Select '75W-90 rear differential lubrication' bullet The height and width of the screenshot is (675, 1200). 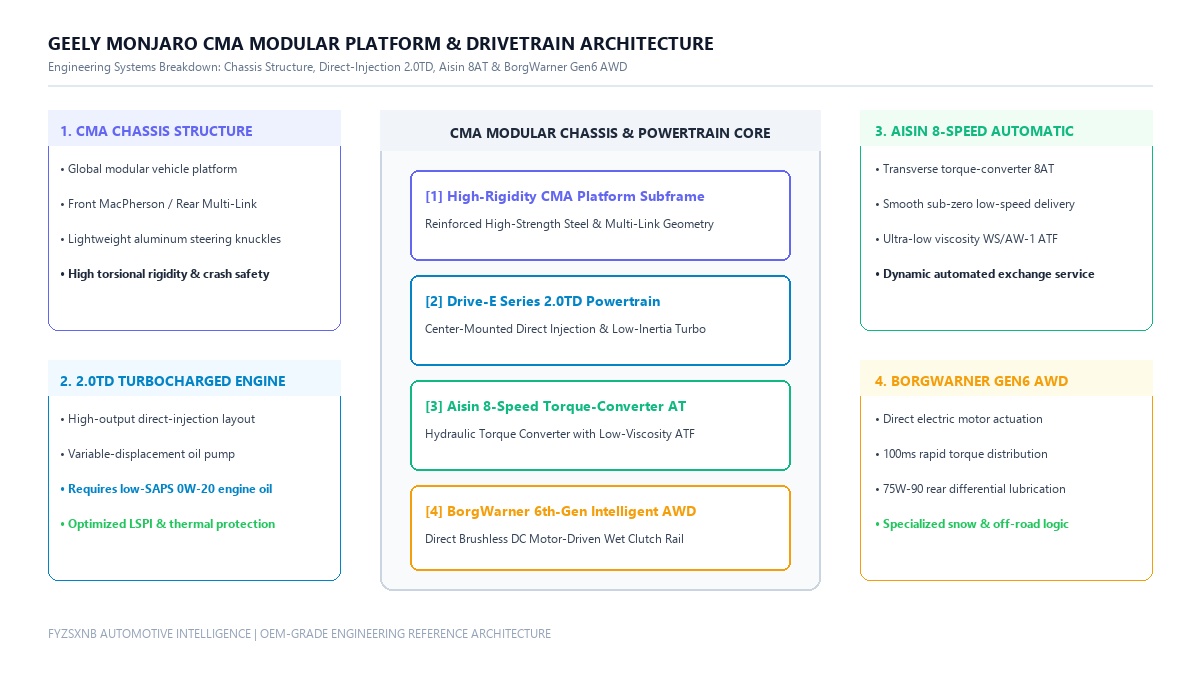tap(970, 489)
